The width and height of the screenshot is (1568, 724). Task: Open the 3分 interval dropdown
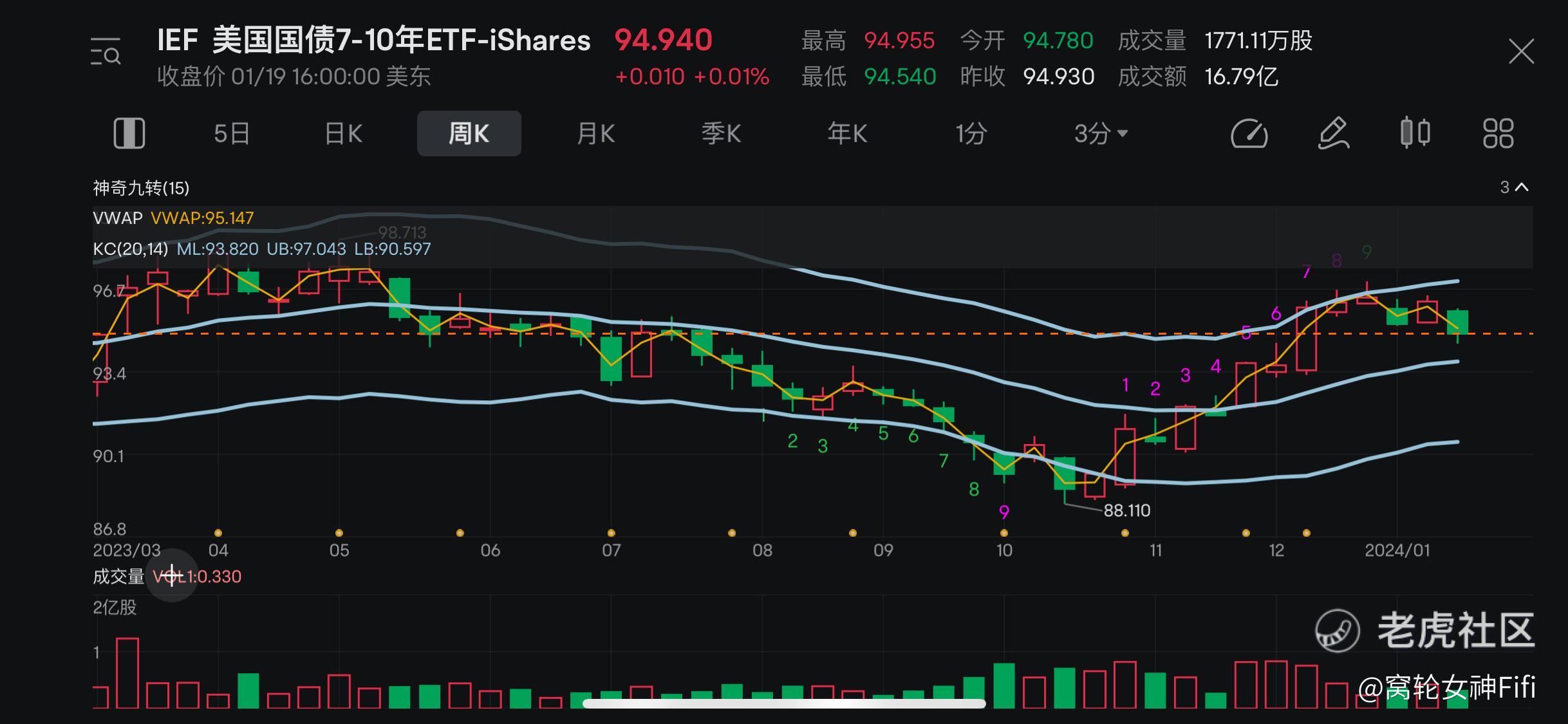tap(1101, 134)
